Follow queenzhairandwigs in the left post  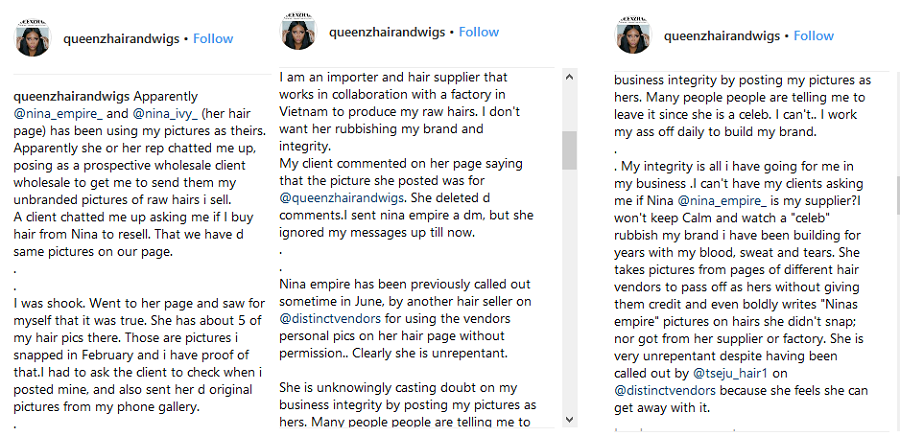[213, 39]
